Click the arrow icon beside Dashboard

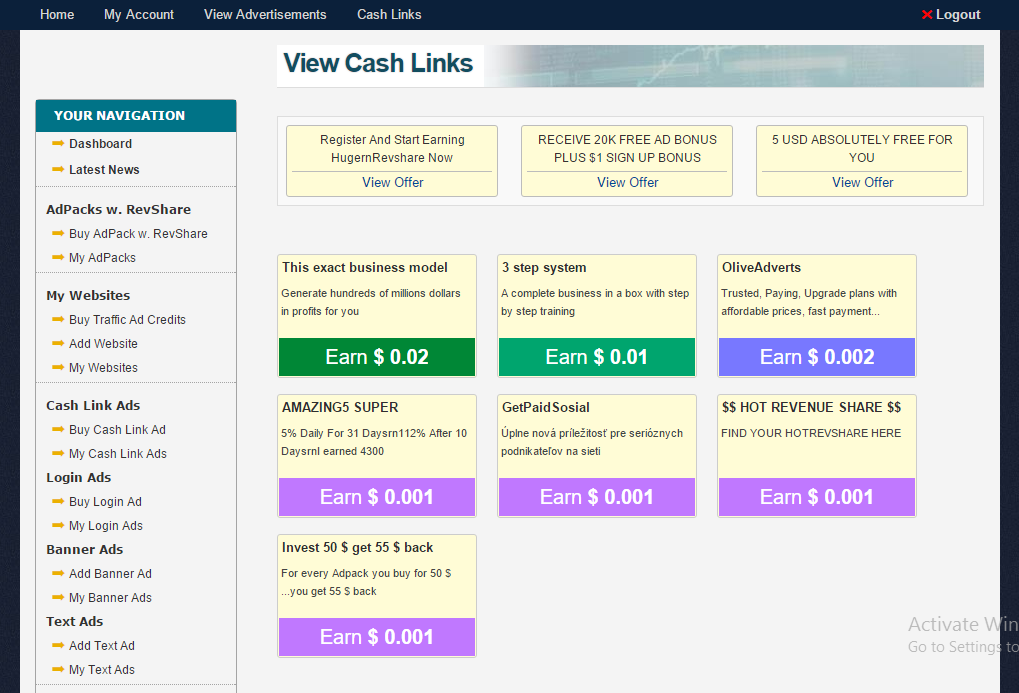[x=58, y=143]
